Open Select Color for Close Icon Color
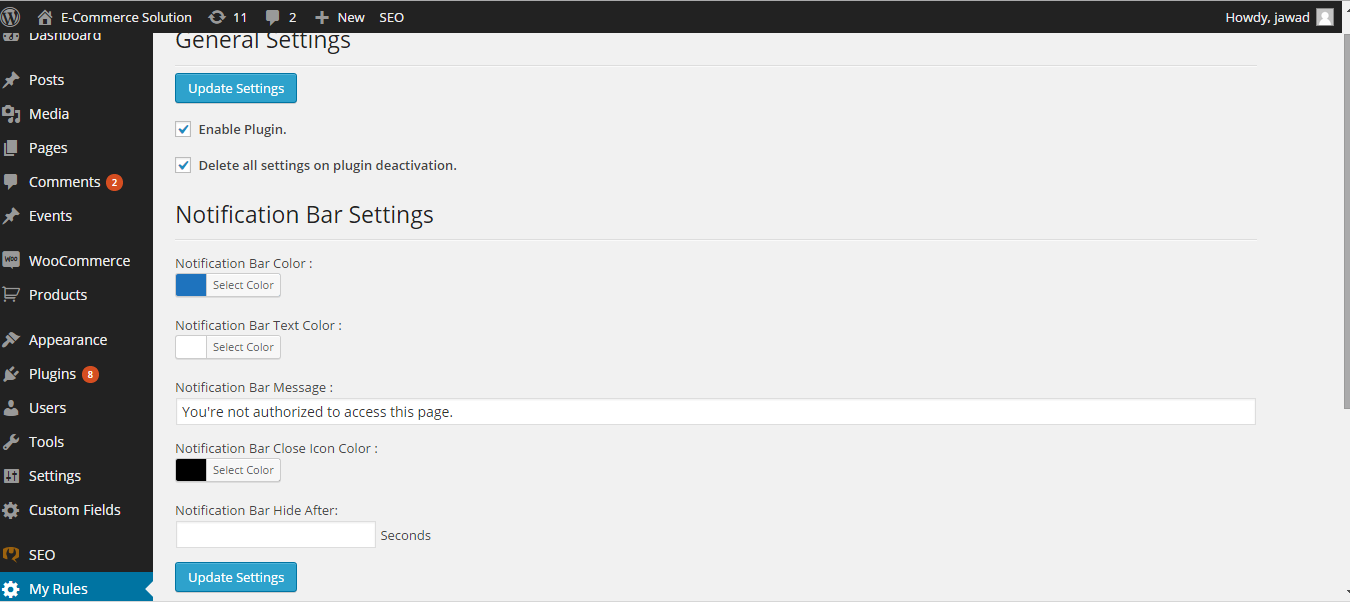The image size is (1350, 602). pyautogui.click(x=244, y=470)
